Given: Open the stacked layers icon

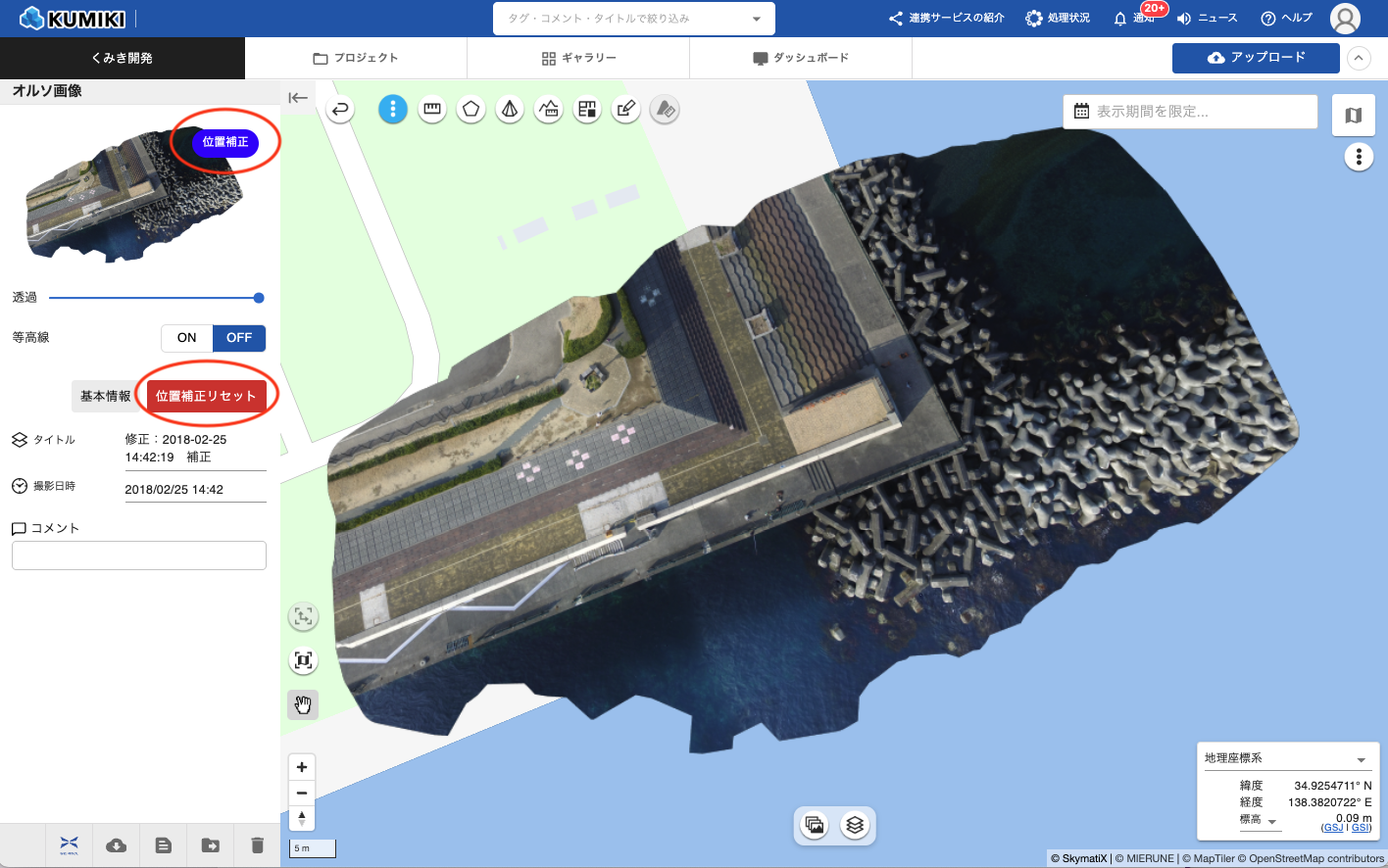Looking at the screenshot, I should tap(855, 825).
